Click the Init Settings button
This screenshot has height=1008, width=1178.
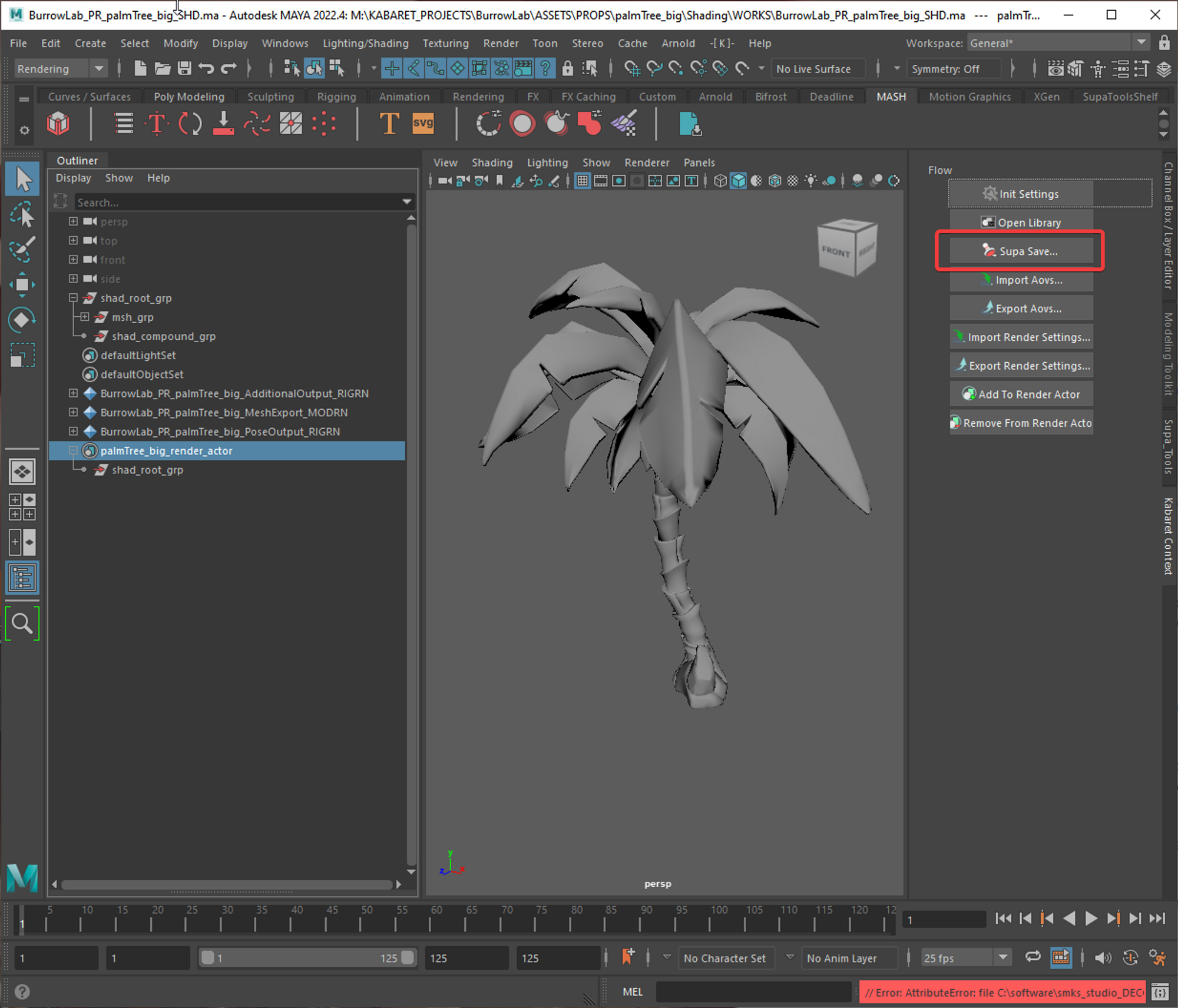[1021, 194]
